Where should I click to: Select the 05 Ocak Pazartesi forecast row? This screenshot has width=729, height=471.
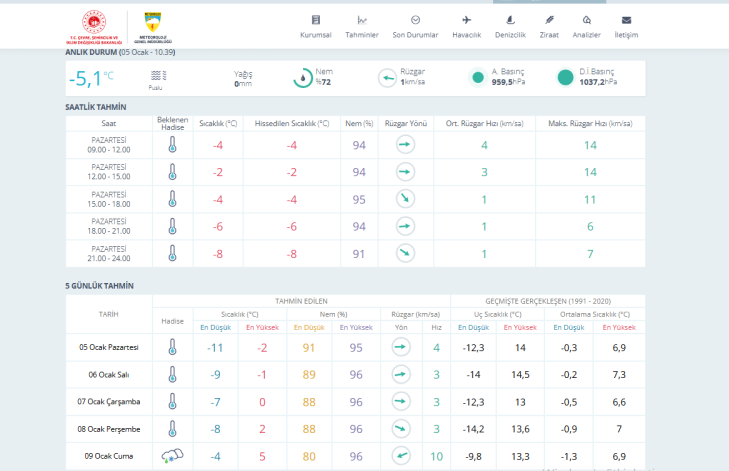tap(109, 348)
